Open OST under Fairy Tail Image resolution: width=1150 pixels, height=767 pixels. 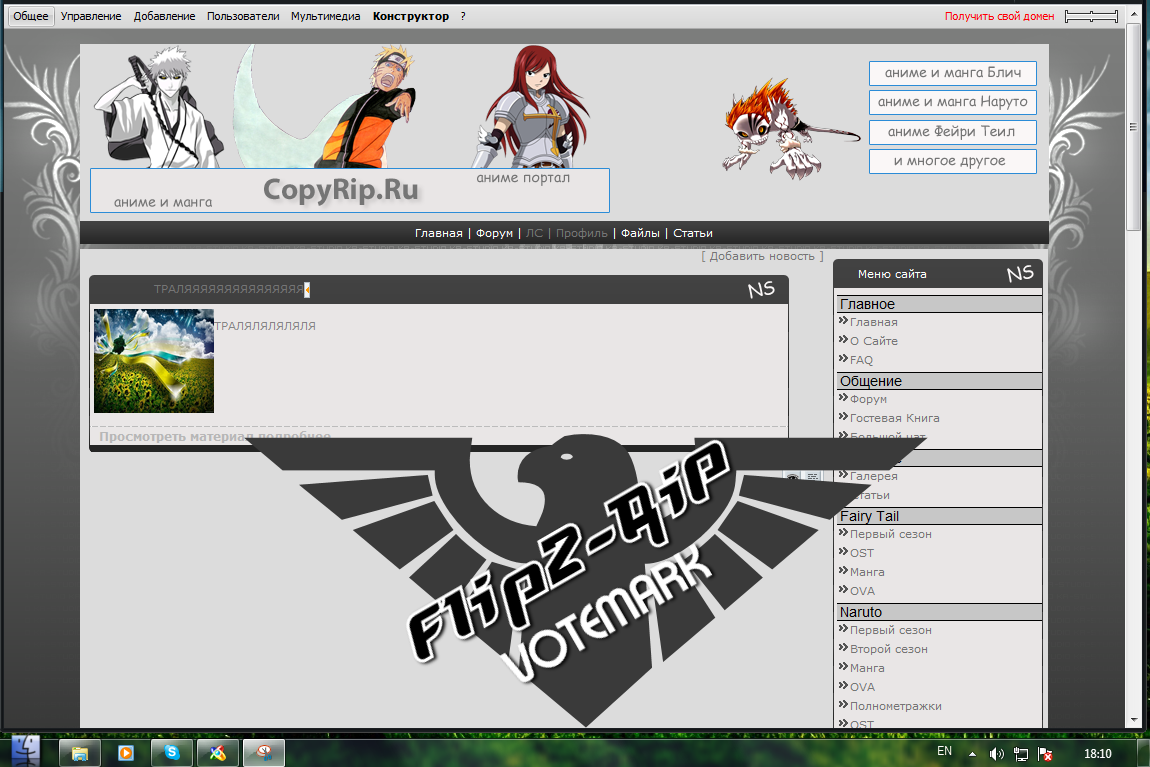point(862,553)
